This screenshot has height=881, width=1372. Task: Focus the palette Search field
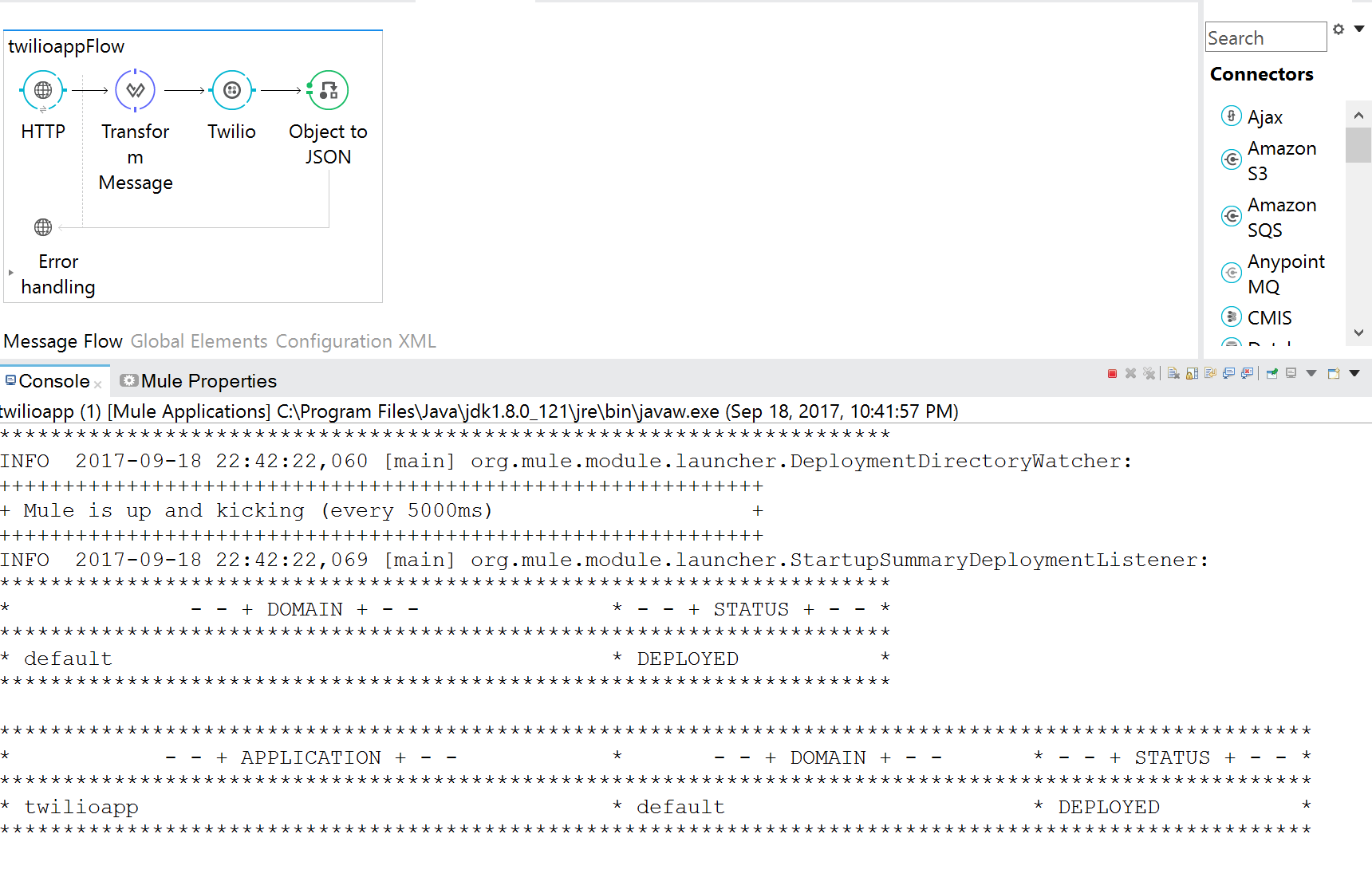(1266, 37)
